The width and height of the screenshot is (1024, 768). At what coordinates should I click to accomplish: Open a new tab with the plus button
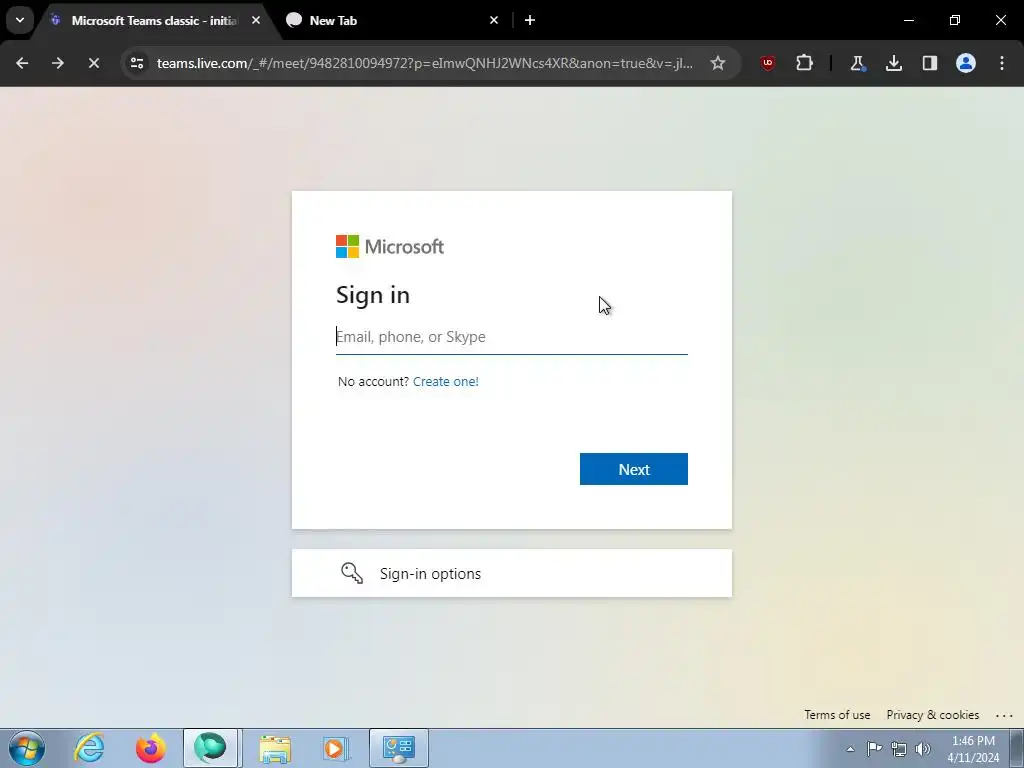pyautogui.click(x=530, y=21)
